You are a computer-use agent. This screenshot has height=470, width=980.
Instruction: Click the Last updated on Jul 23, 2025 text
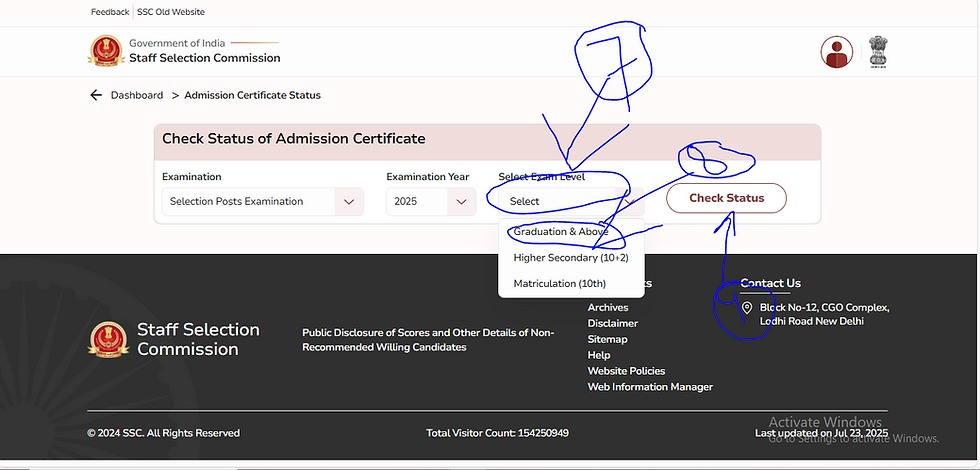821,433
